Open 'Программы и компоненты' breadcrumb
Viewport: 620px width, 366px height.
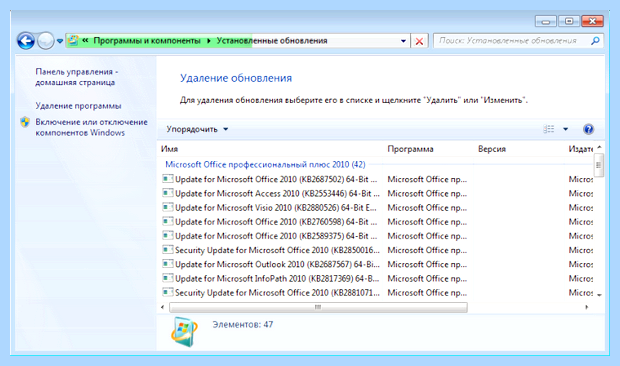[x=147, y=40]
